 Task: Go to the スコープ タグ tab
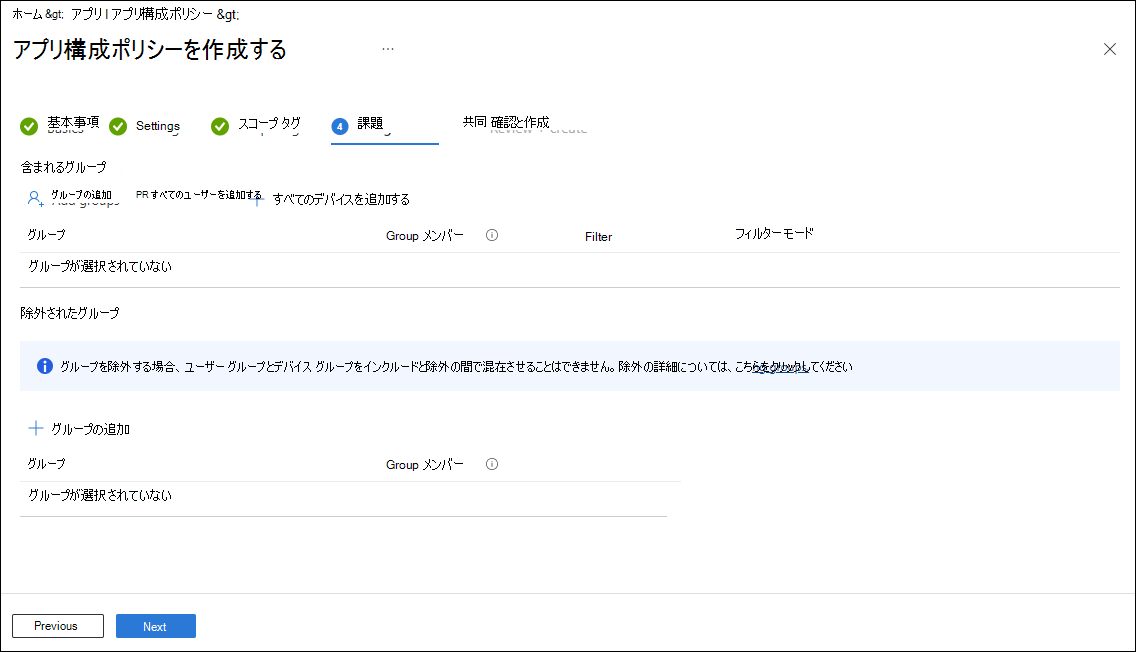(x=269, y=124)
